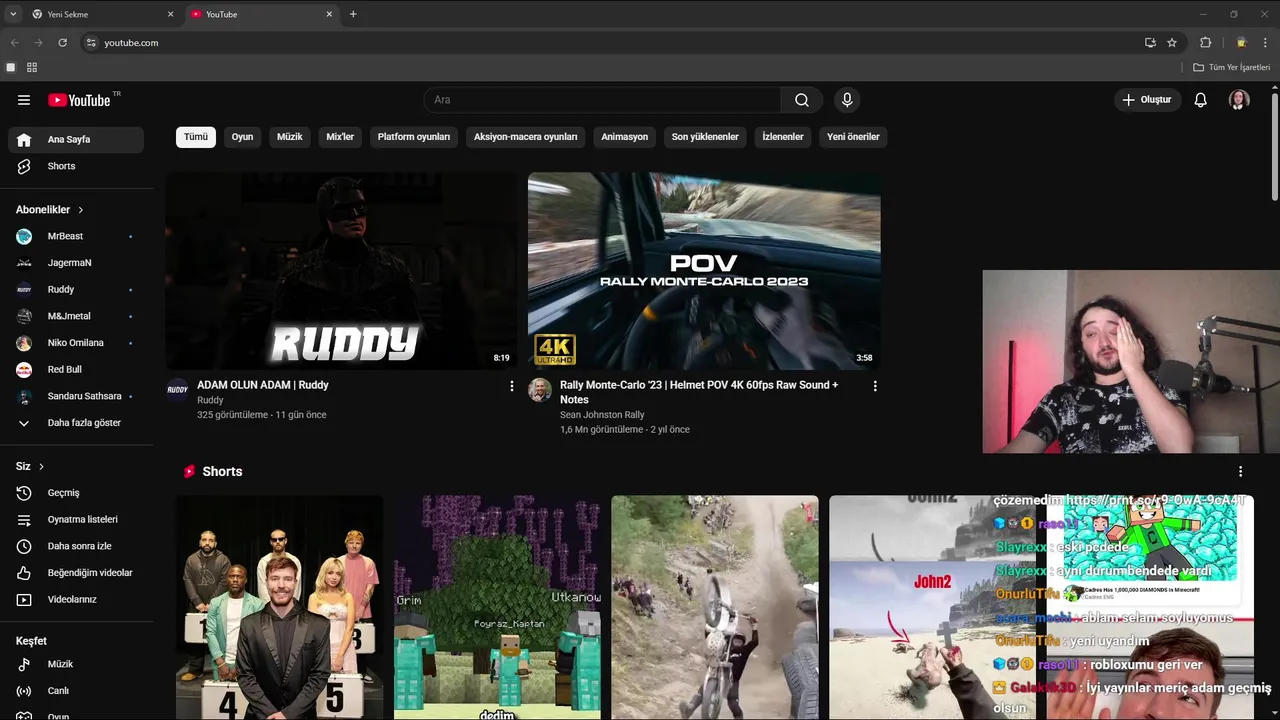Viewport: 1280px width, 720px height.
Task: Open a new browser tab
Action: coord(353,14)
